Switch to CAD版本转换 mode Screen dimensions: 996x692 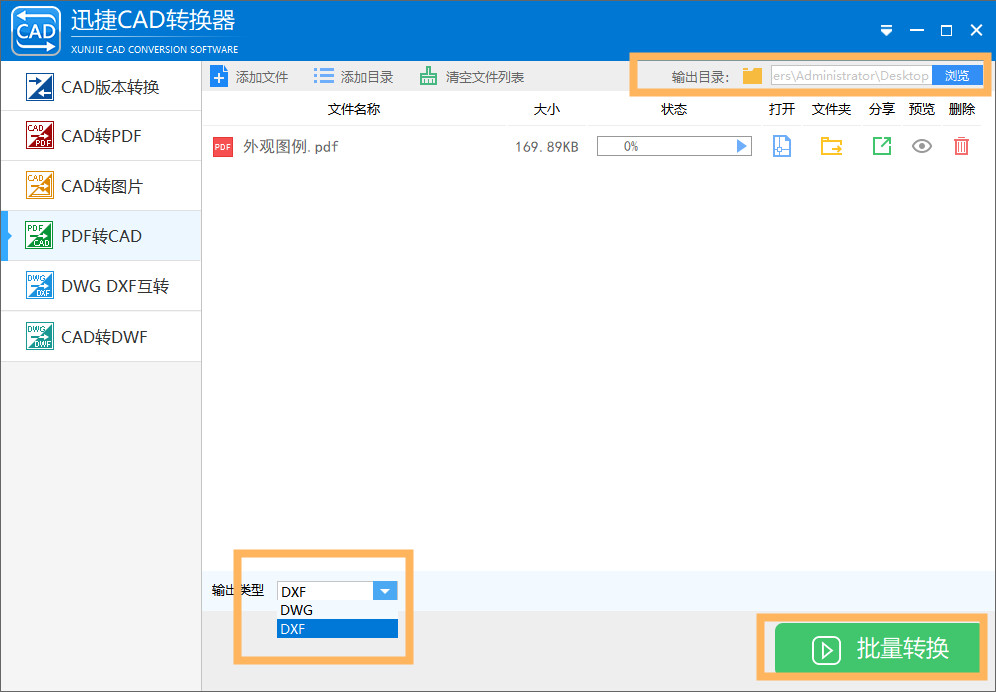coord(101,86)
